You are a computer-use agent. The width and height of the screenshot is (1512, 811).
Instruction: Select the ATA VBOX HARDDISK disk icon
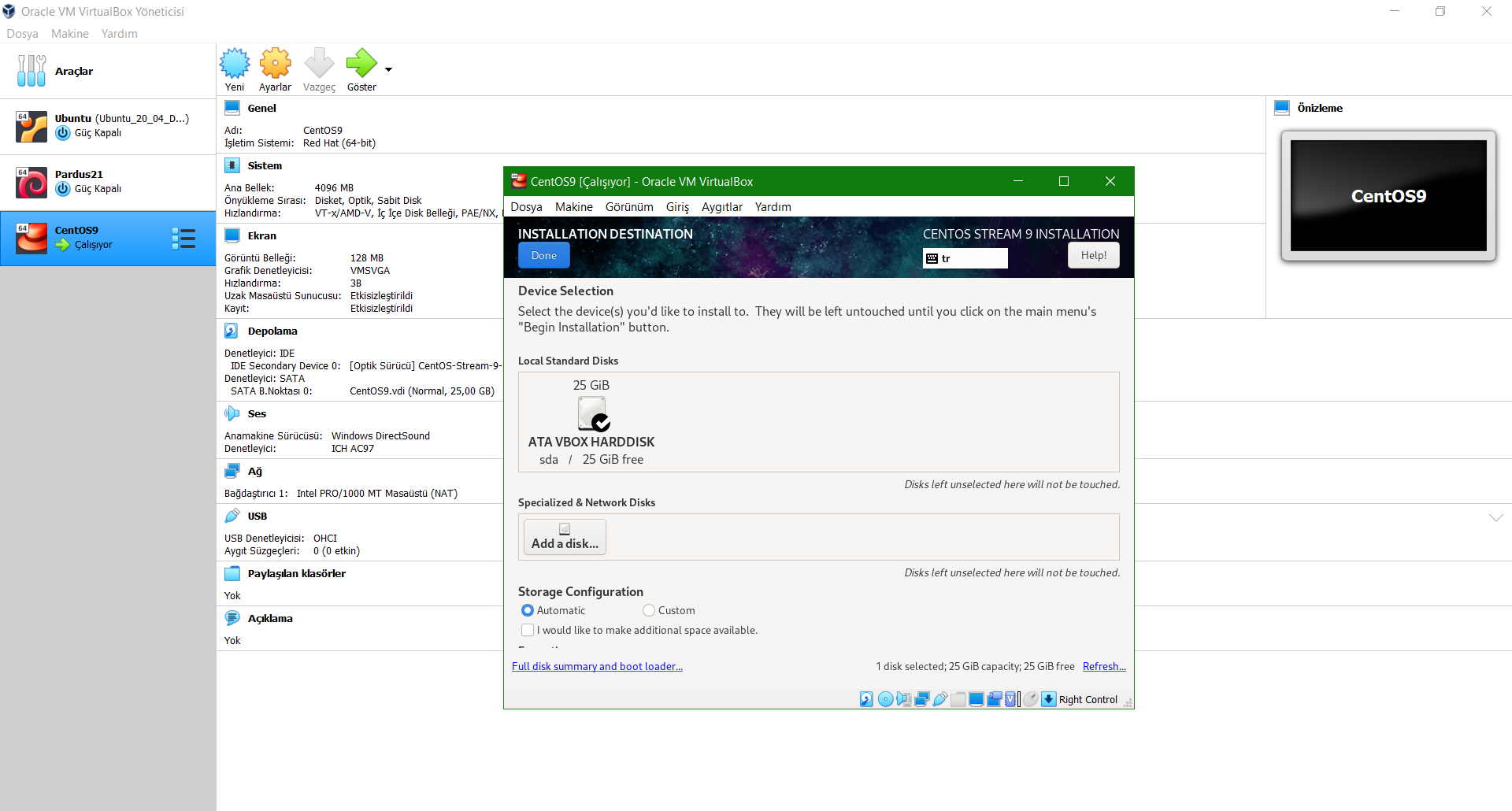point(593,413)
